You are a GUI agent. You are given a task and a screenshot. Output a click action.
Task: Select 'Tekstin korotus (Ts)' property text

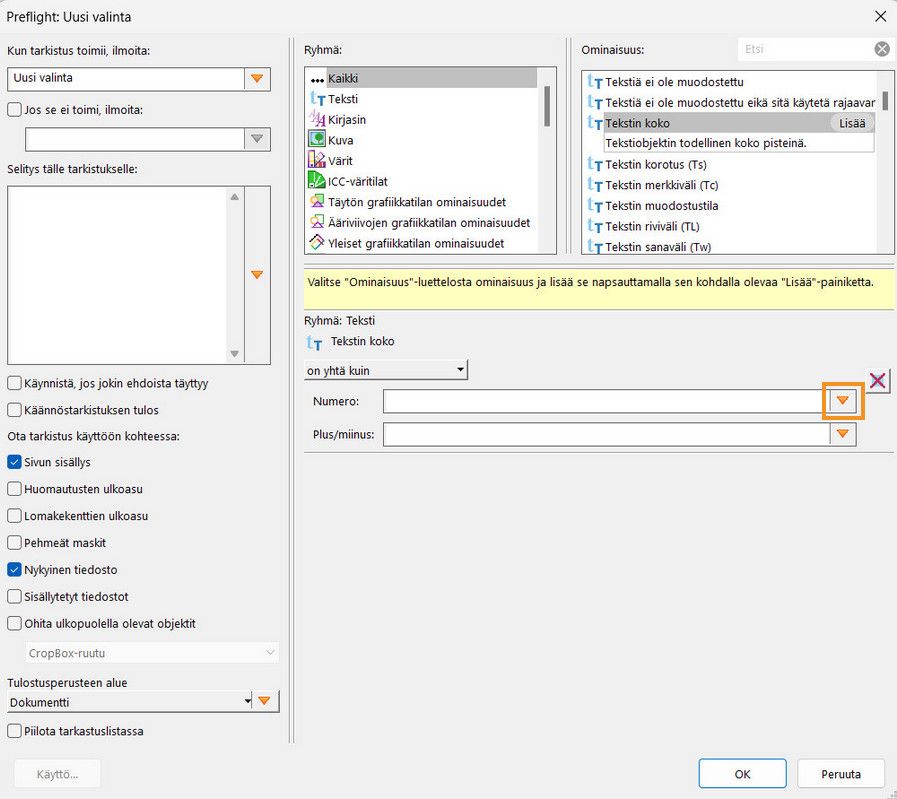pyautogui.click(x=656, y=165)
